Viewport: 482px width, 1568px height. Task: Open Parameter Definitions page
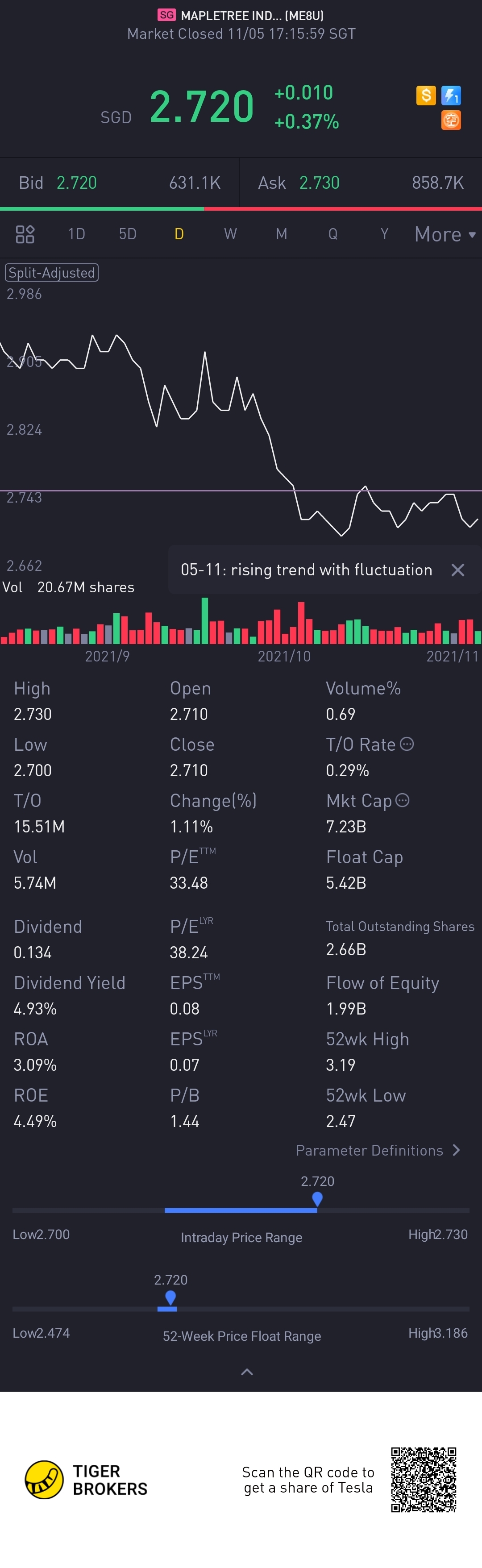pyautogui.click(x=377, y=1150)
